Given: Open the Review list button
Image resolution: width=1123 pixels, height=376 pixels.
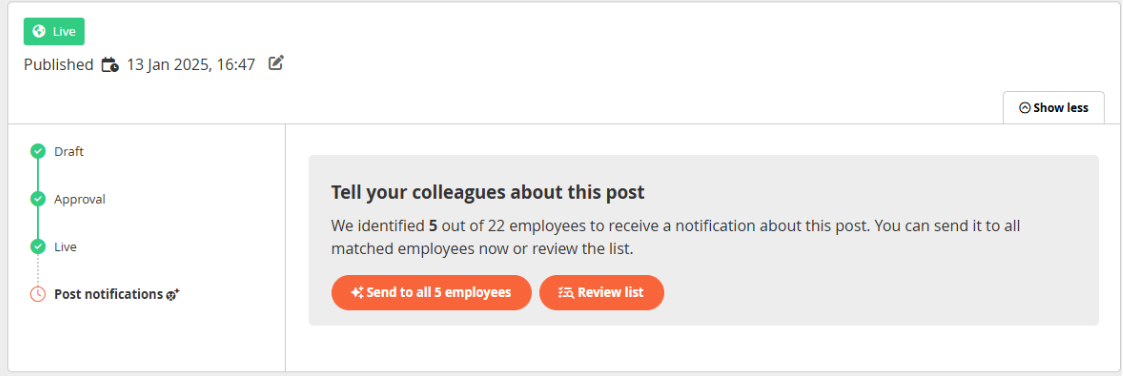Looking at the screenshot, I should point(602,292).
